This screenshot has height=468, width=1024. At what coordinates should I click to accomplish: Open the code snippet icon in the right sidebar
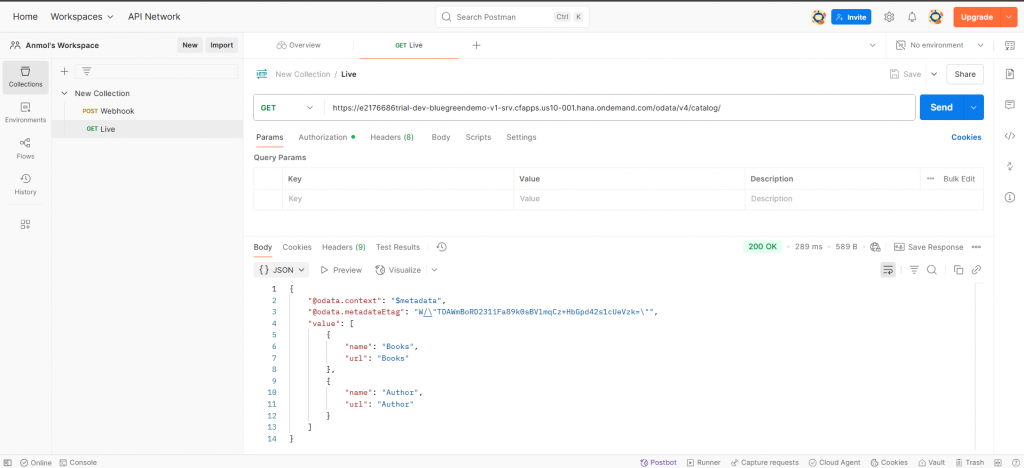pyautogui.click(x=1010, y=136)
